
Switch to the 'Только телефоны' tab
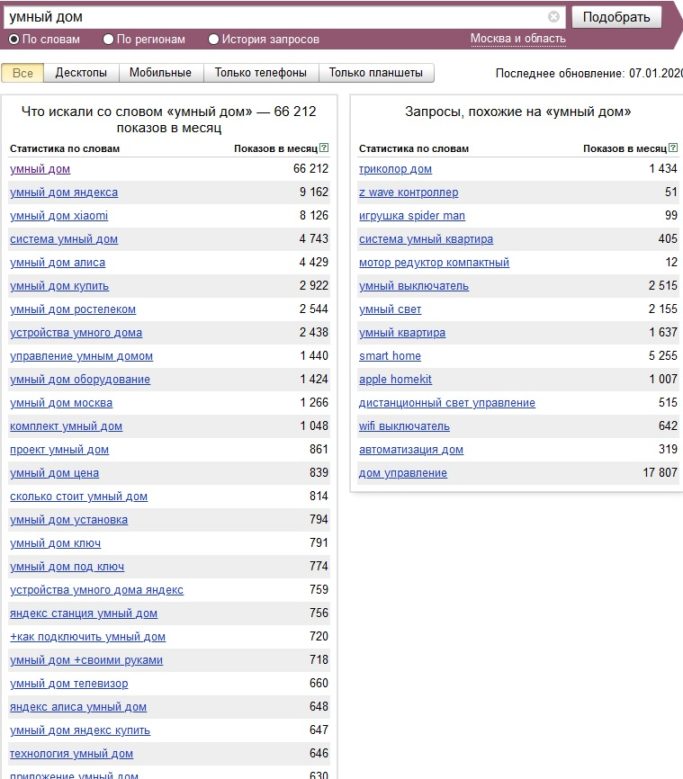coord(261,73)
